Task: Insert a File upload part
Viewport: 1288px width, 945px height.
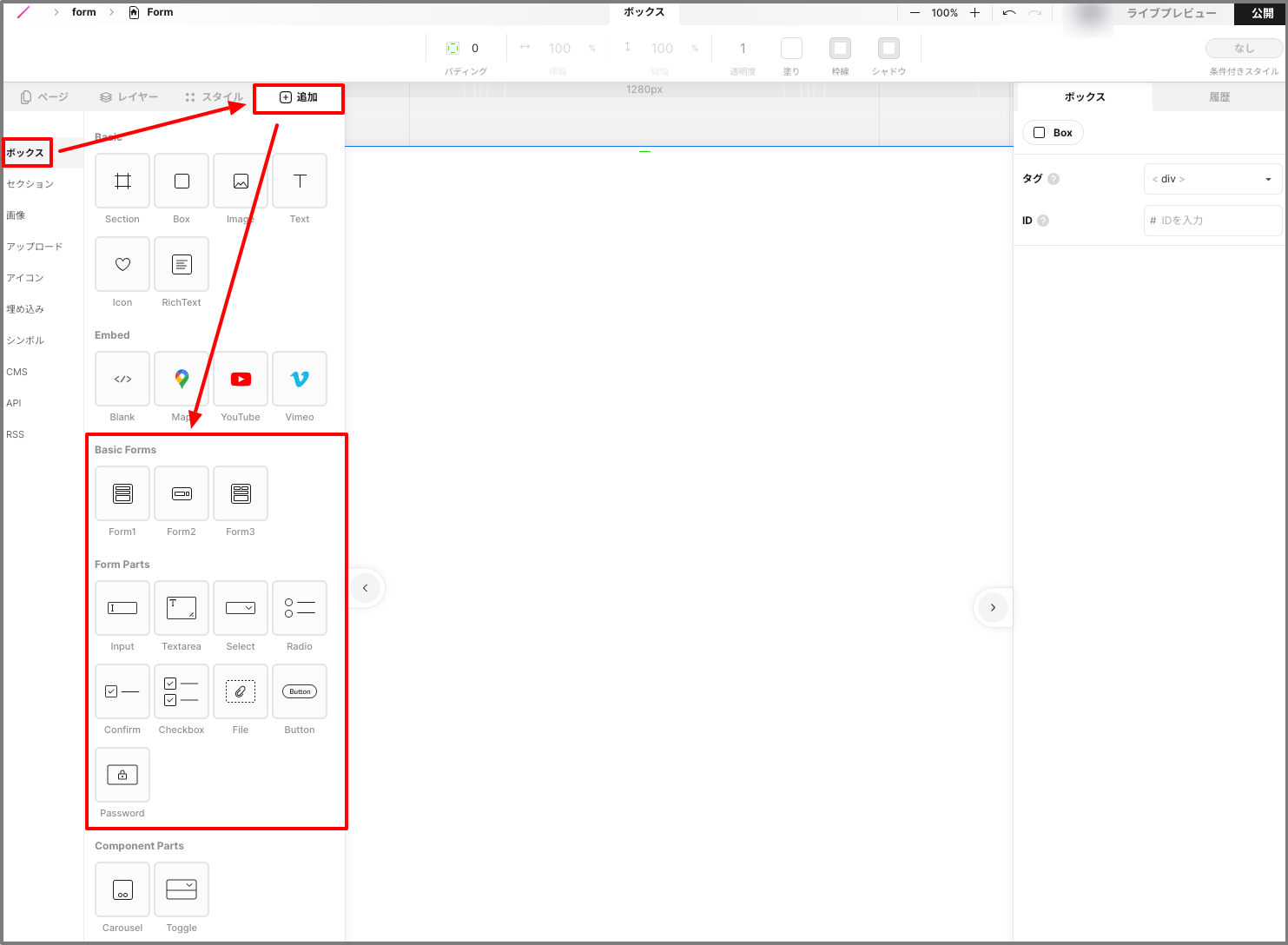Action: coord(241,691)
